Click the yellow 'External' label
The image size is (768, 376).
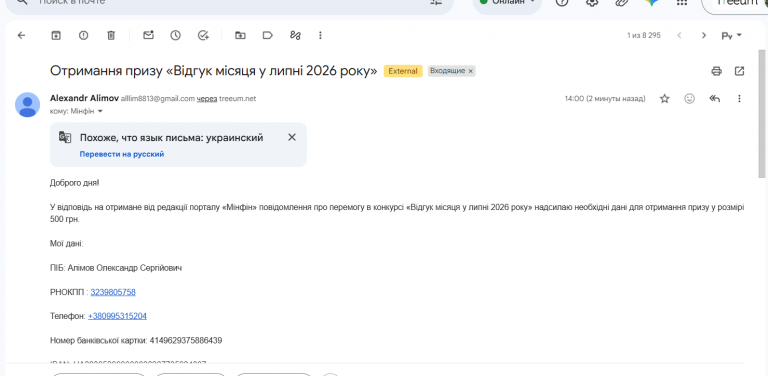[403, 71]
